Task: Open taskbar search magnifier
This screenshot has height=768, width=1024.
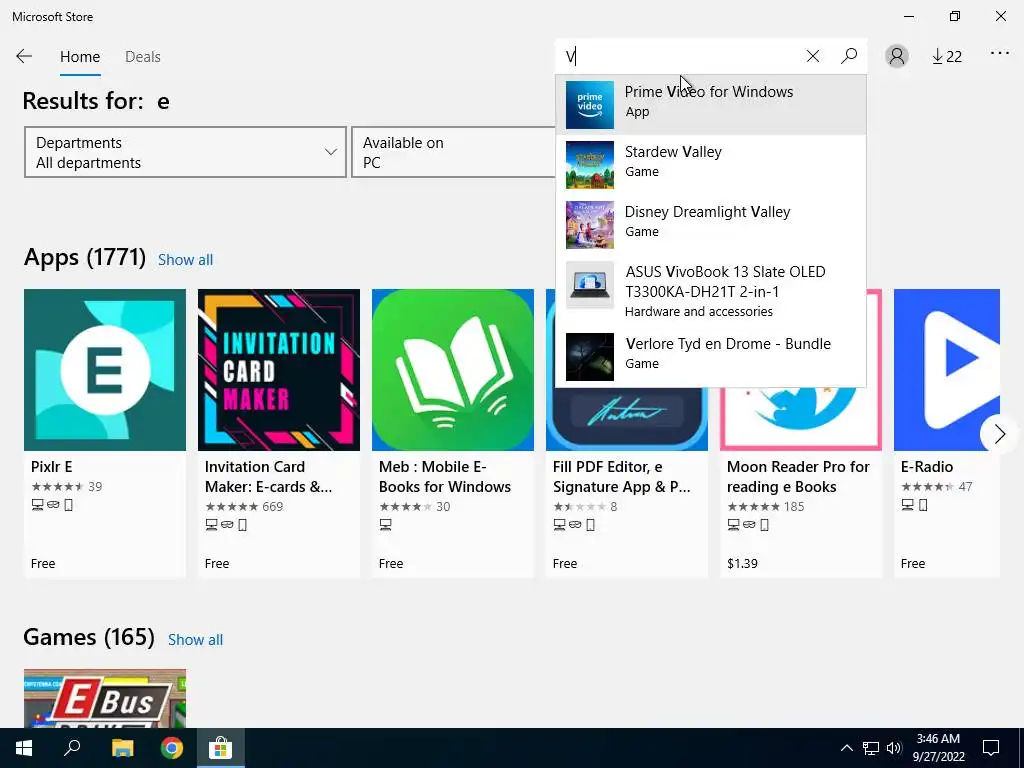Action: [x=72, y=748]
